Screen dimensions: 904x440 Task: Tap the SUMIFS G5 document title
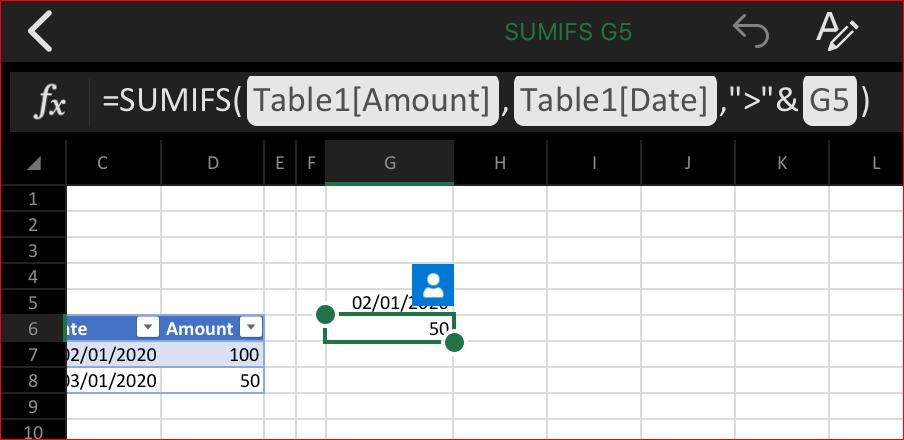coord(568,32)
